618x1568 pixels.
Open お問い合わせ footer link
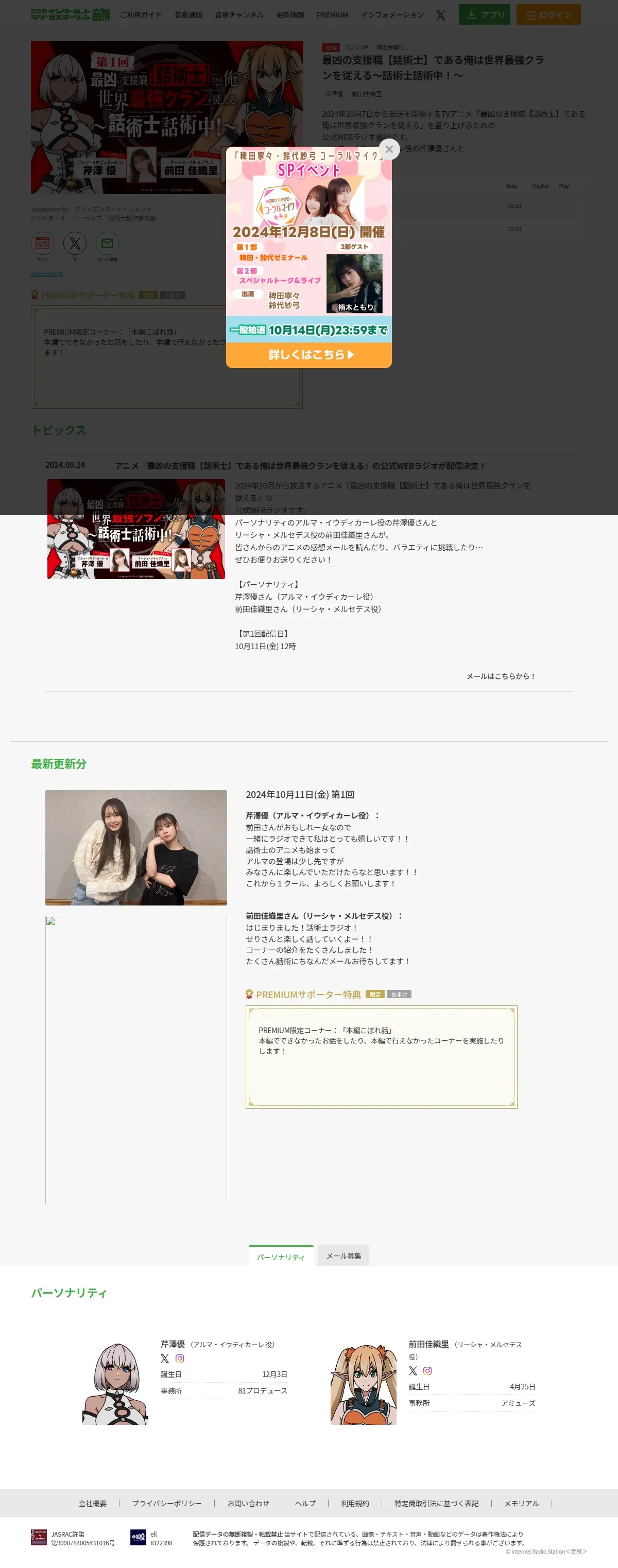click(x=248, y=1503)
